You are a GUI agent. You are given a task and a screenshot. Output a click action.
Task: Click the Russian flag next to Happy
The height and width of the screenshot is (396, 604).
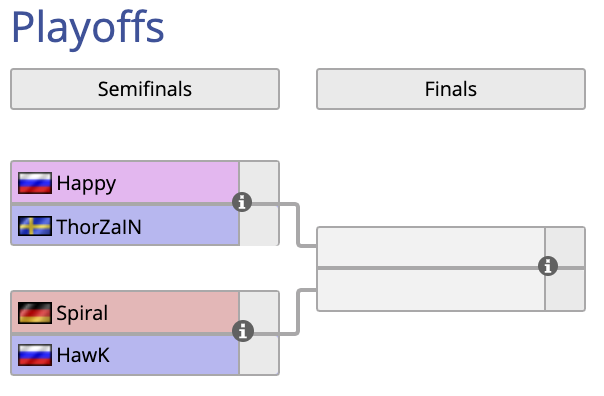[x=35, y=183]
